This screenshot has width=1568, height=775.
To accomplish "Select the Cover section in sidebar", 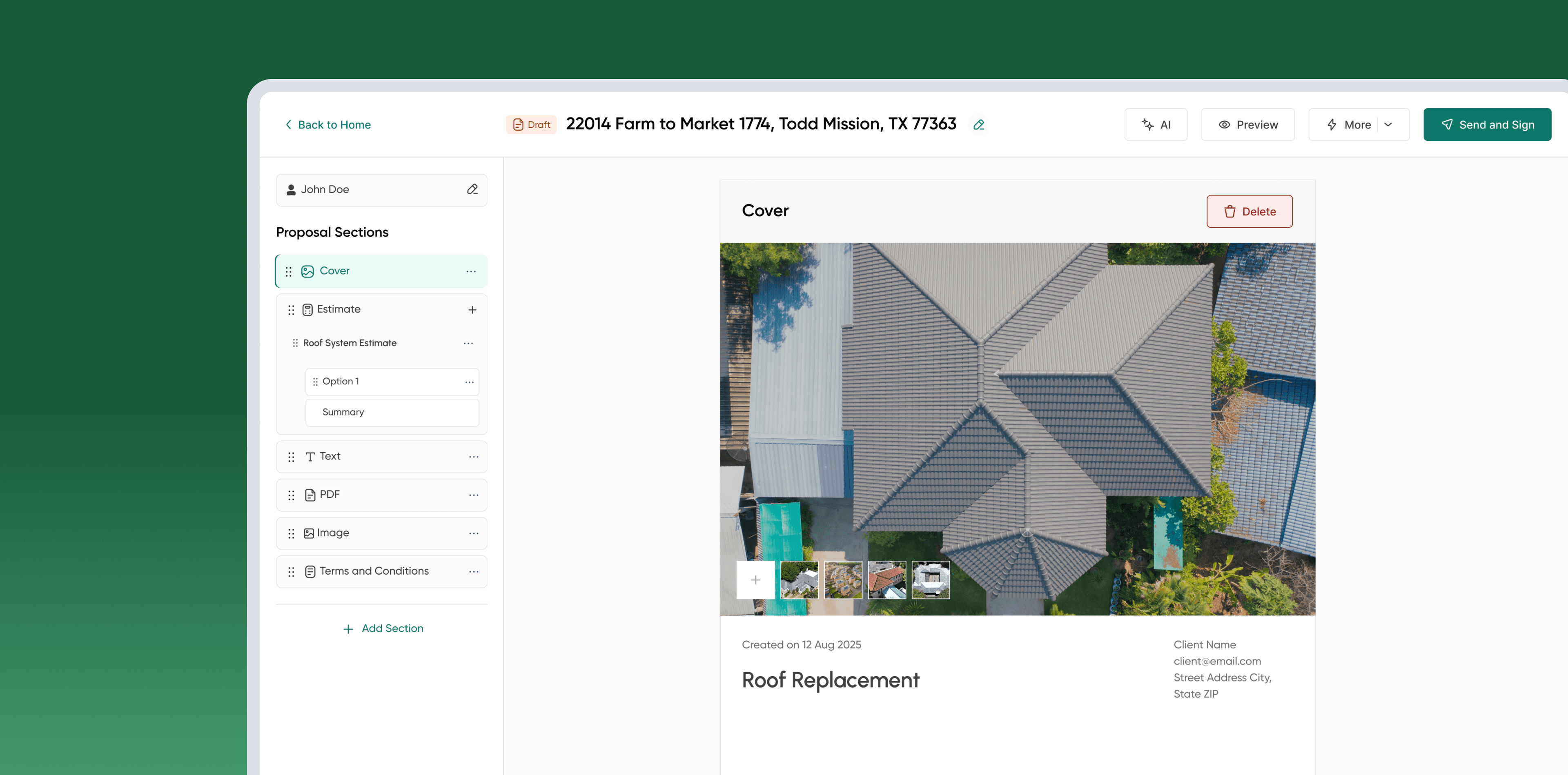I will (381, 271).
